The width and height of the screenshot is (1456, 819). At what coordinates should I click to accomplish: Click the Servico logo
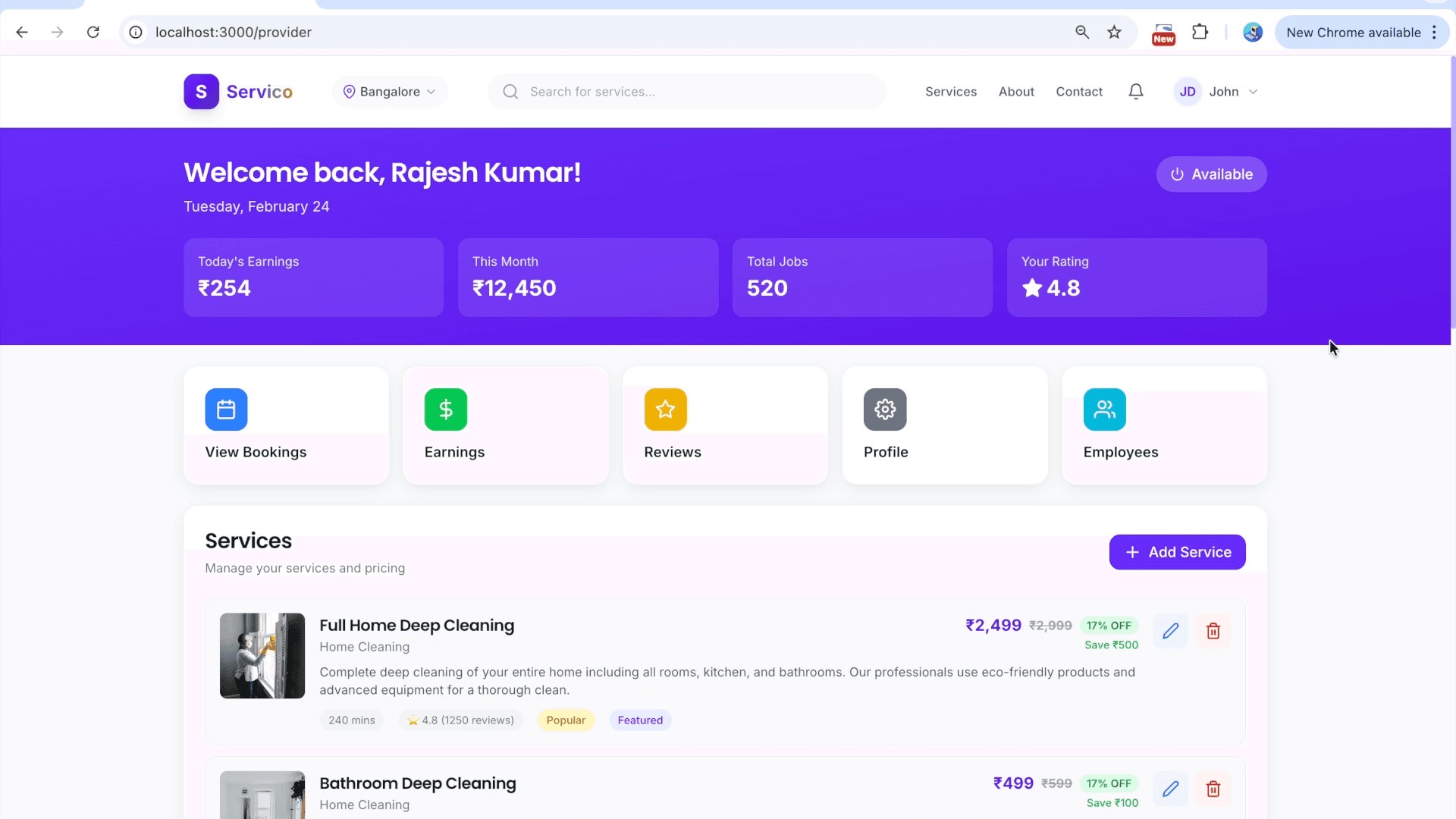(x=238, y=92)
